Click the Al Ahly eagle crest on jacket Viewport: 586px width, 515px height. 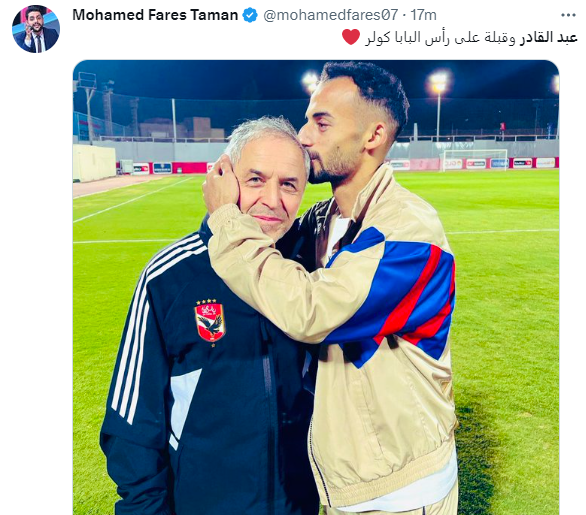point(210,323)
